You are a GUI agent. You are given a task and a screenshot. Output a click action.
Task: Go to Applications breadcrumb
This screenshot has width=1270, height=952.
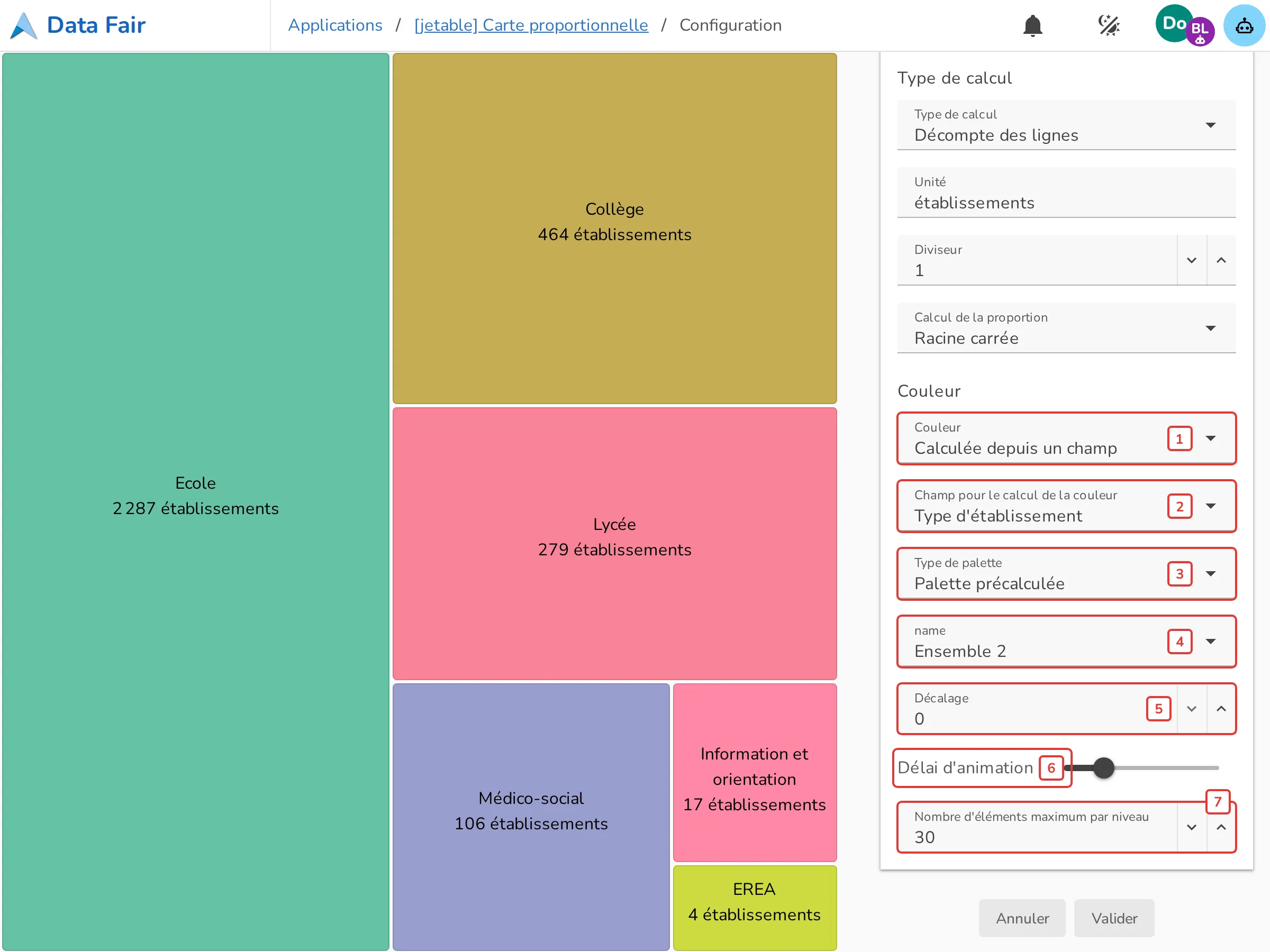coord(335,25)
